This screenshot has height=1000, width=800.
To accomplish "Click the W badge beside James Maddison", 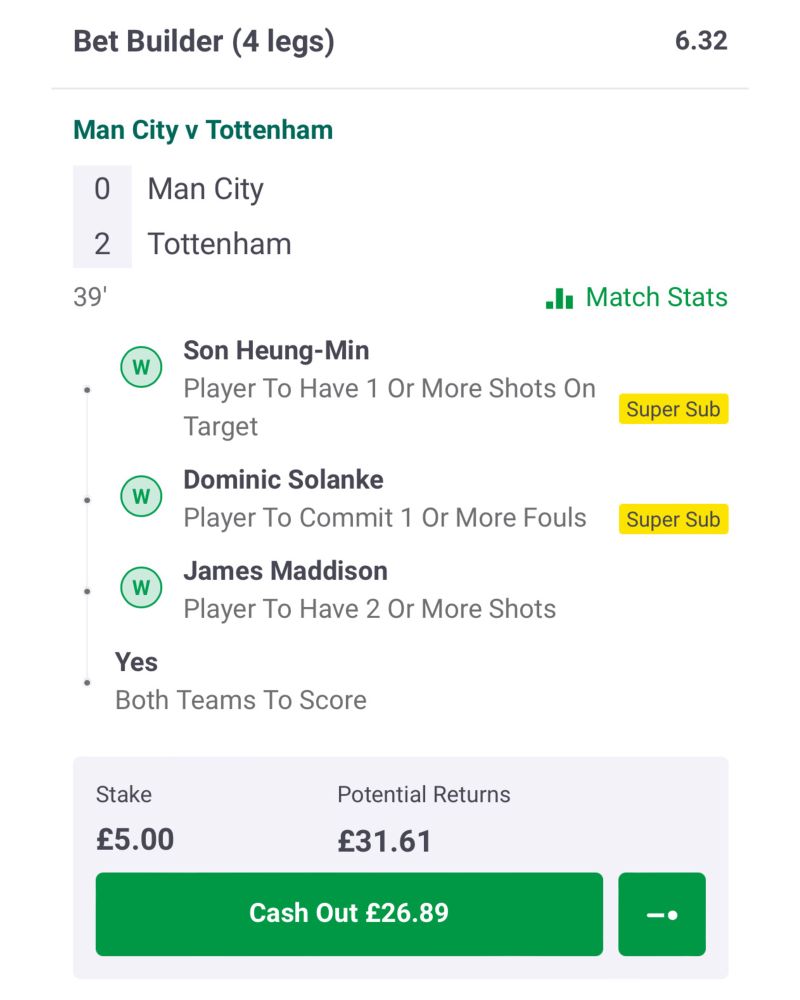I will pos(141,587).
